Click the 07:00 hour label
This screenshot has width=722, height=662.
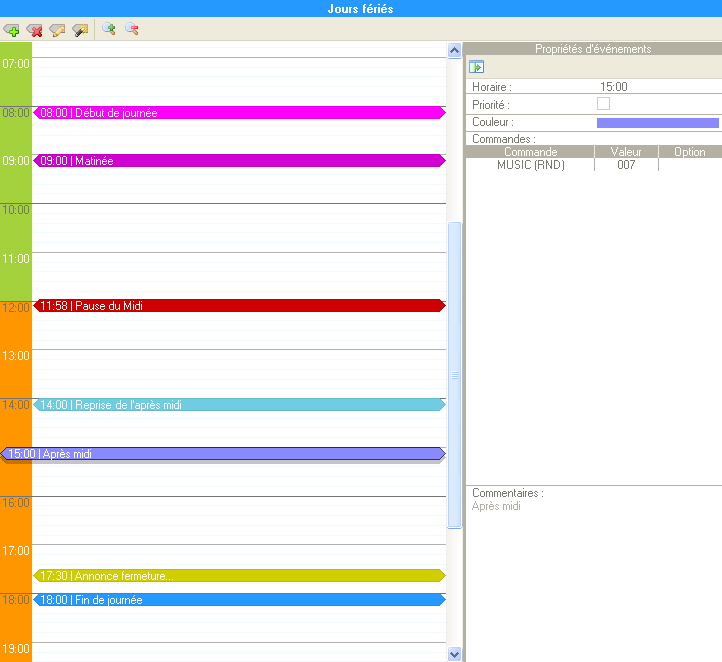(16, 64)
